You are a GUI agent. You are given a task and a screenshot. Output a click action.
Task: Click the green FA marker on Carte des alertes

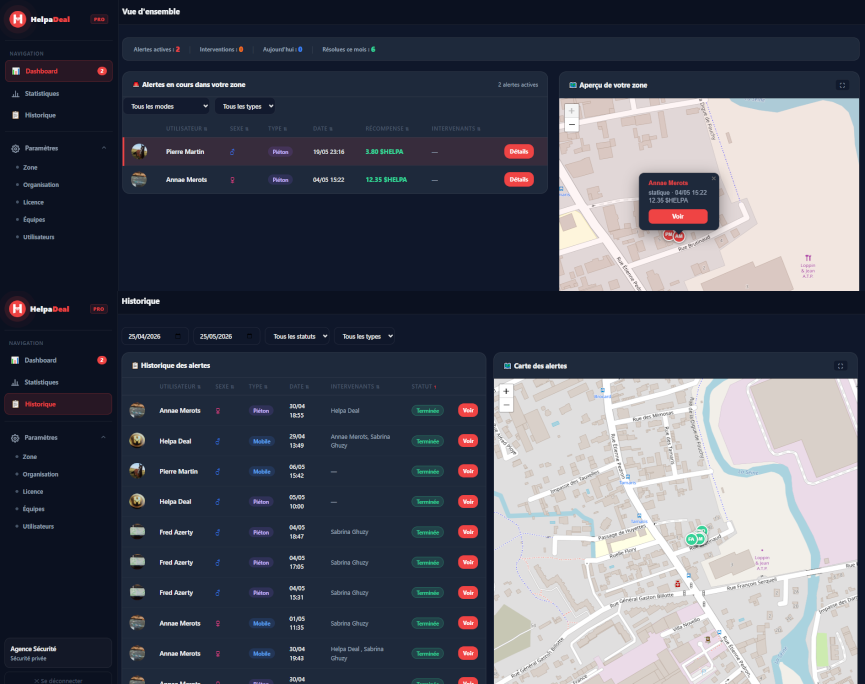pos(691,539)
